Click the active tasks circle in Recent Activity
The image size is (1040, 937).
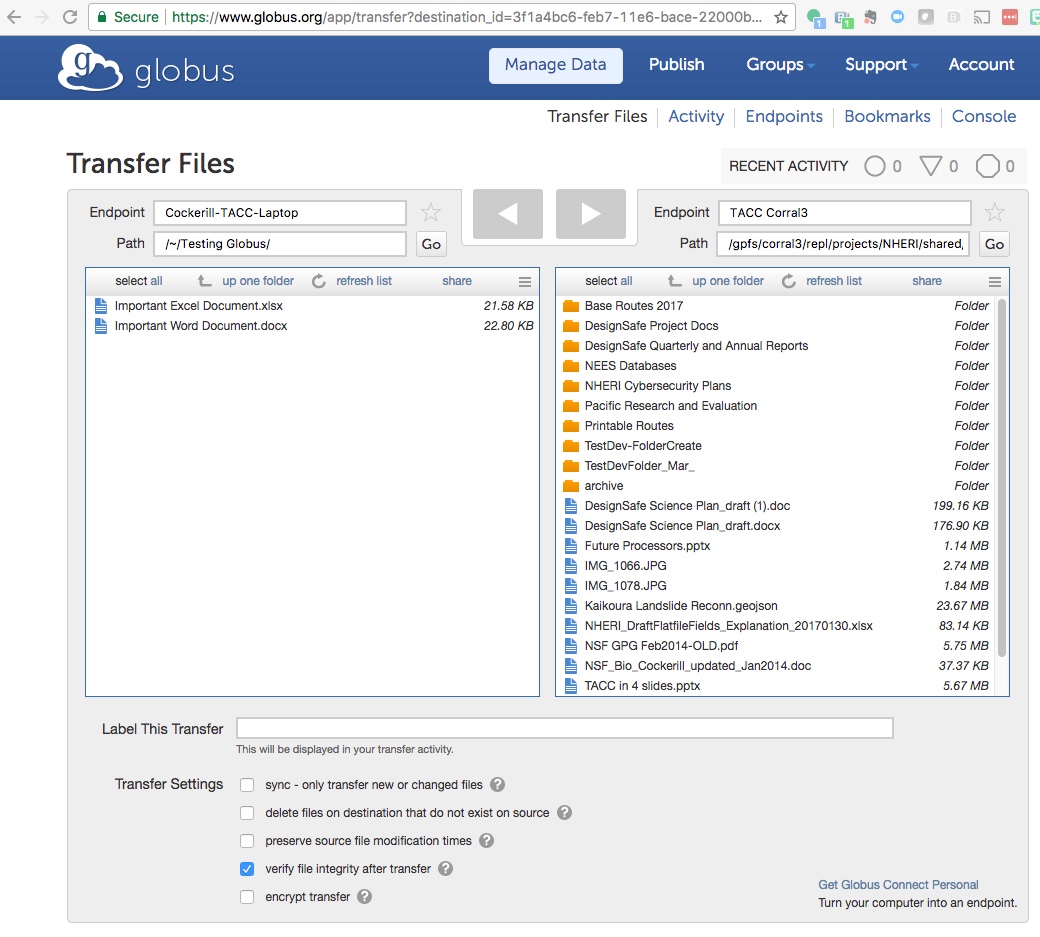[x=875, y=166]
